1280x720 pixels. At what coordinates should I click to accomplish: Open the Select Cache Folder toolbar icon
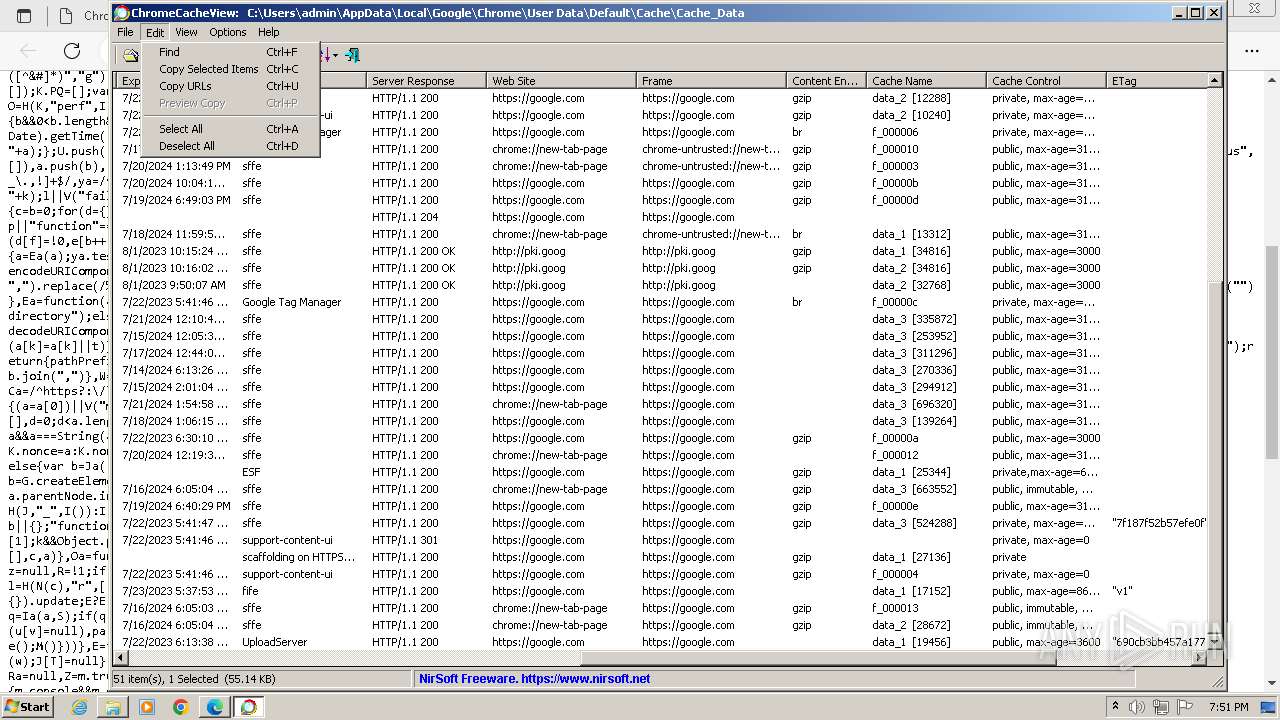click(x=130, y=55)
